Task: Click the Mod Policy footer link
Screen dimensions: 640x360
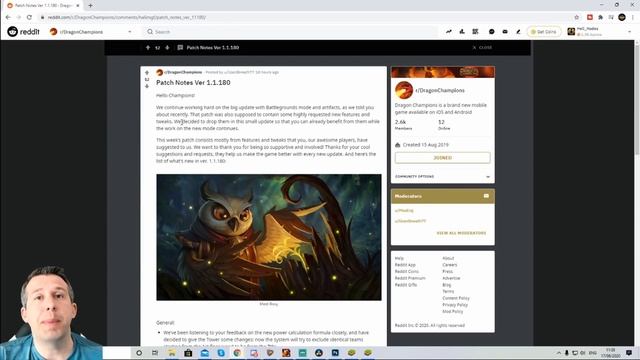Action: (x=453, y=311)
